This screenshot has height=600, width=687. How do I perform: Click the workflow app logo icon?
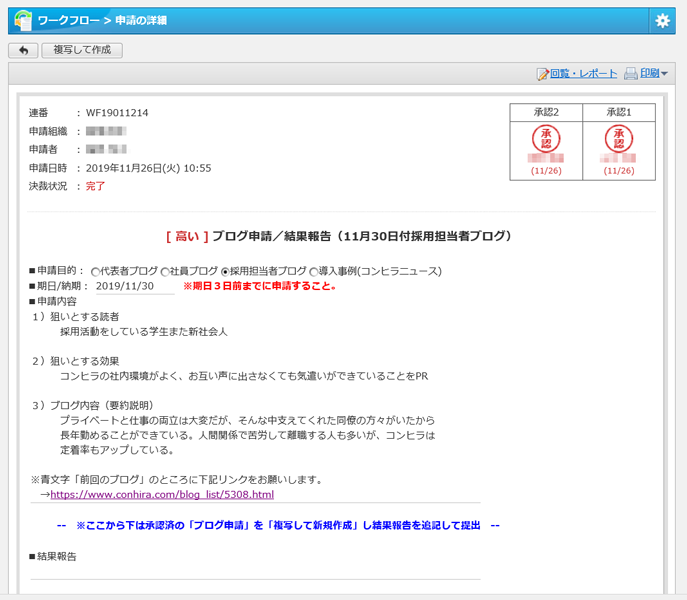pos(23,20)
